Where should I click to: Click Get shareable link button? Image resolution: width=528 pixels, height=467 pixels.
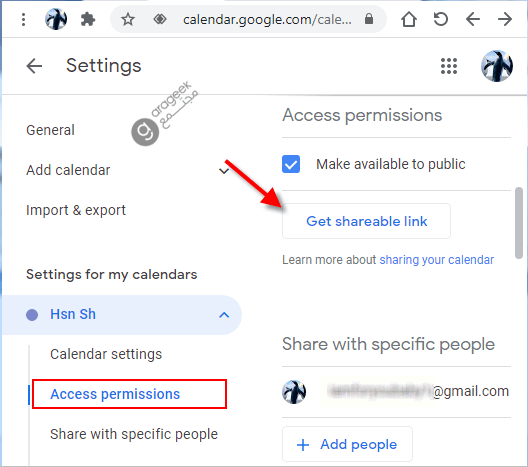pyautogui.click(x=366, y=221)
